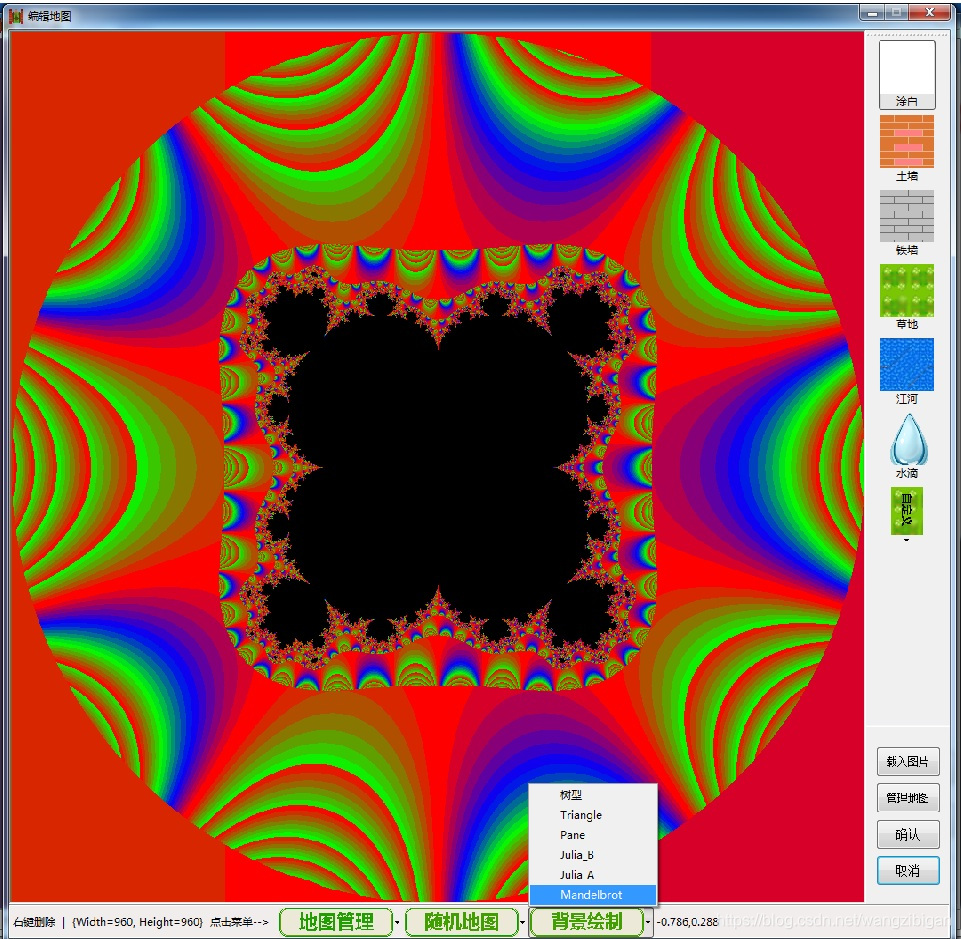Choose Mandelbrot from the background menu
This screenshot has width=961, height=939.
(593, 895)
